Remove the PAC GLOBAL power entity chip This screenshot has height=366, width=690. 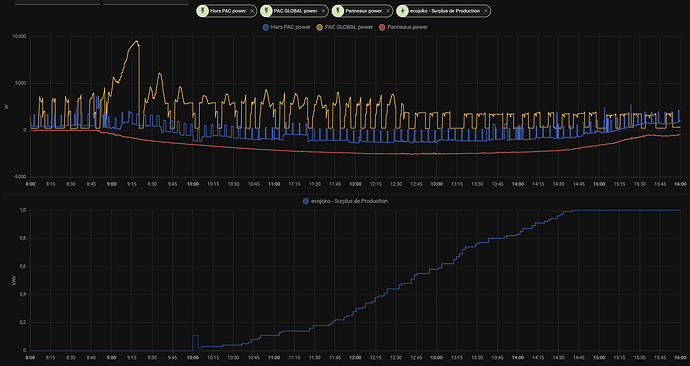point(323,11)
